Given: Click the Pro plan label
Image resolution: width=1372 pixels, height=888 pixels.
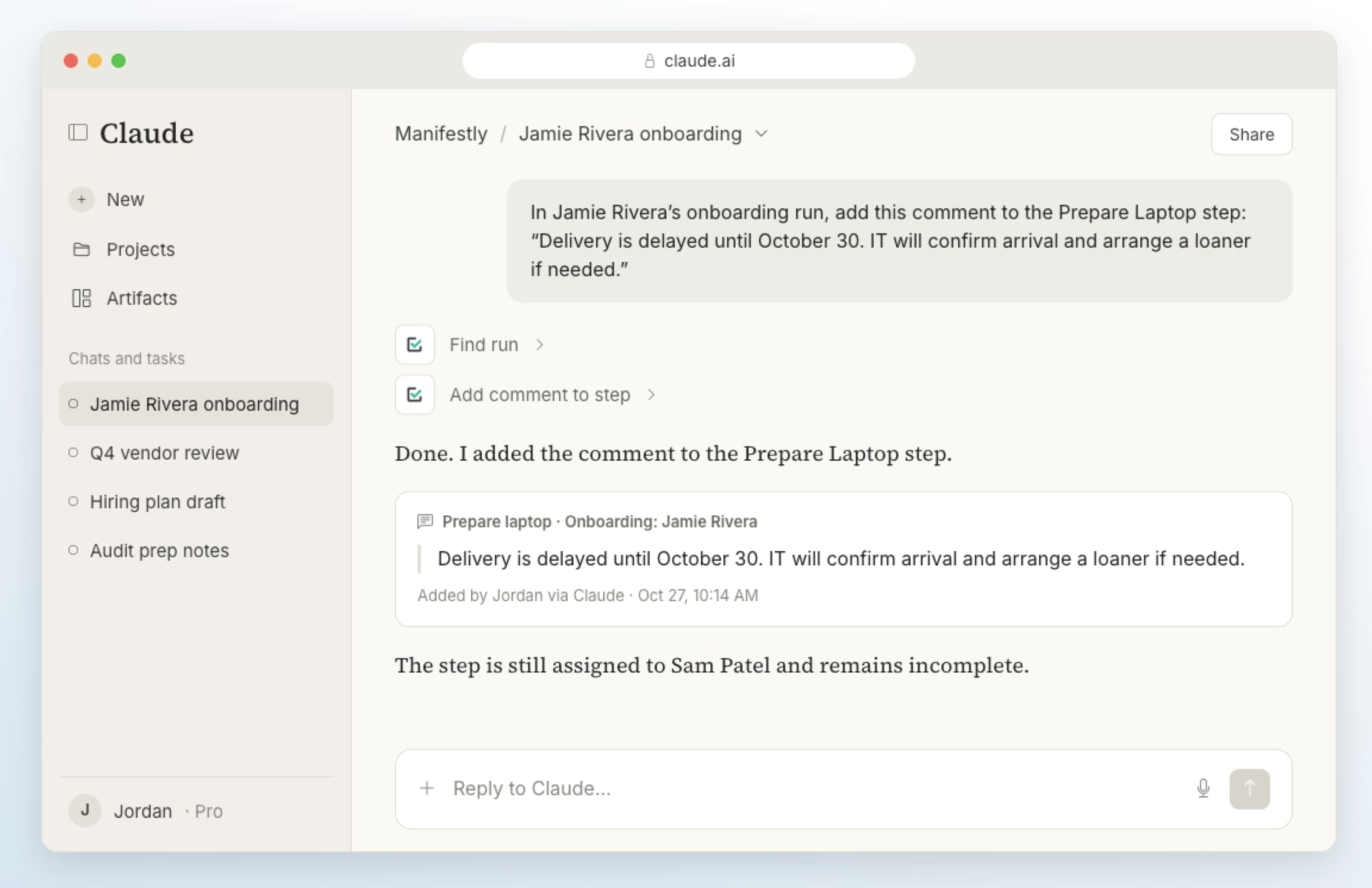Looking at the screenshot, I should pos(208,811).
